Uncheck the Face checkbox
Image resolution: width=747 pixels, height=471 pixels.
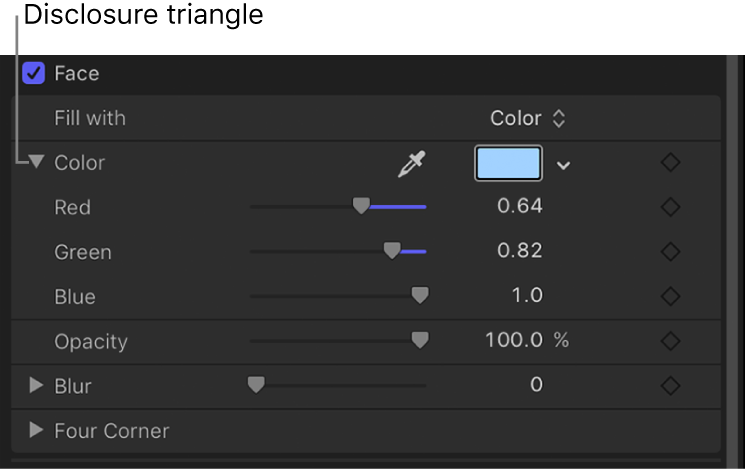(x=34, y=73)
